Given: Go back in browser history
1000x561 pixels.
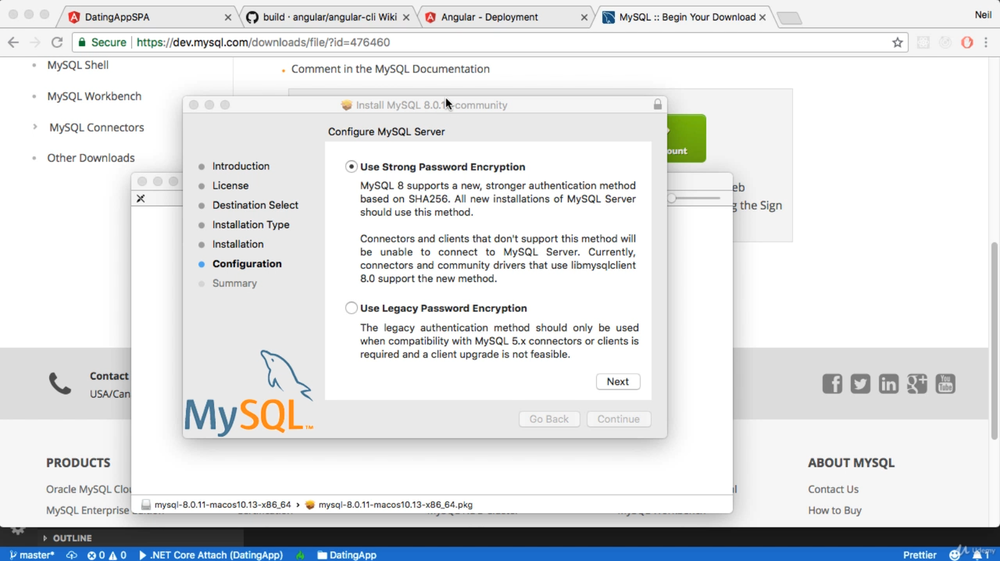Looking at the screenshot, I should [13, 42].
